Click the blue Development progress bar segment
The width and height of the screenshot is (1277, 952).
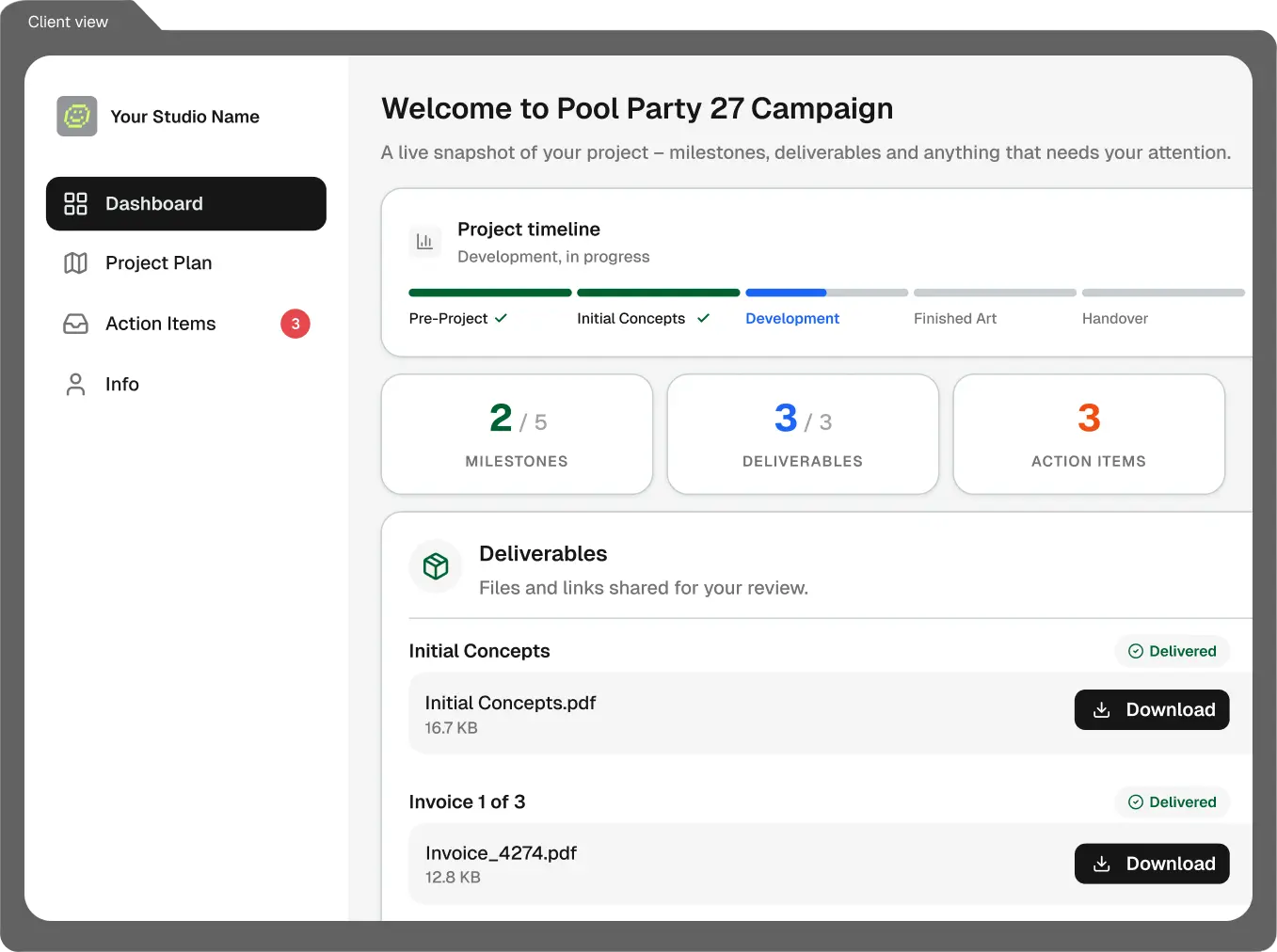click(x=786, y=293)
